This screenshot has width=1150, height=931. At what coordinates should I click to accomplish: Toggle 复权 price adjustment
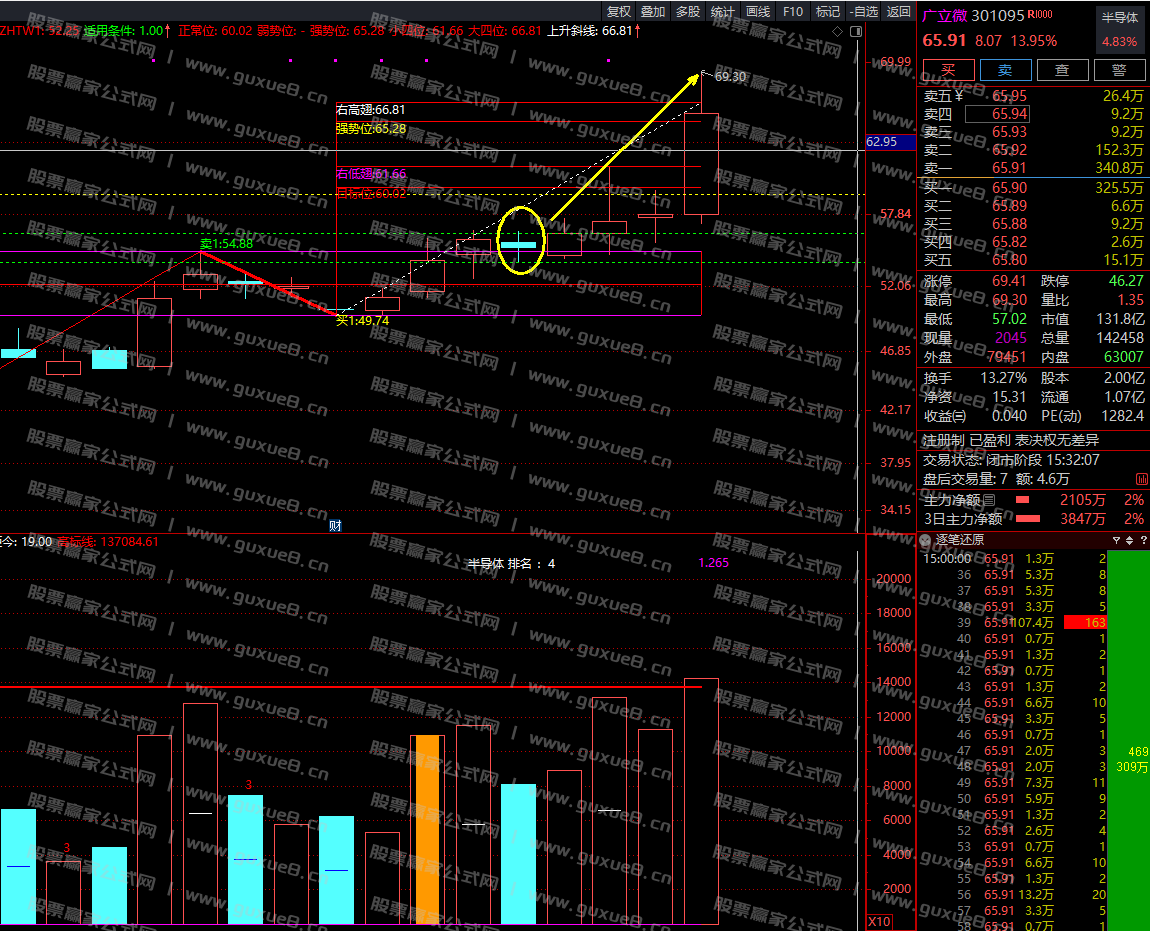click(x=619, y=11)
